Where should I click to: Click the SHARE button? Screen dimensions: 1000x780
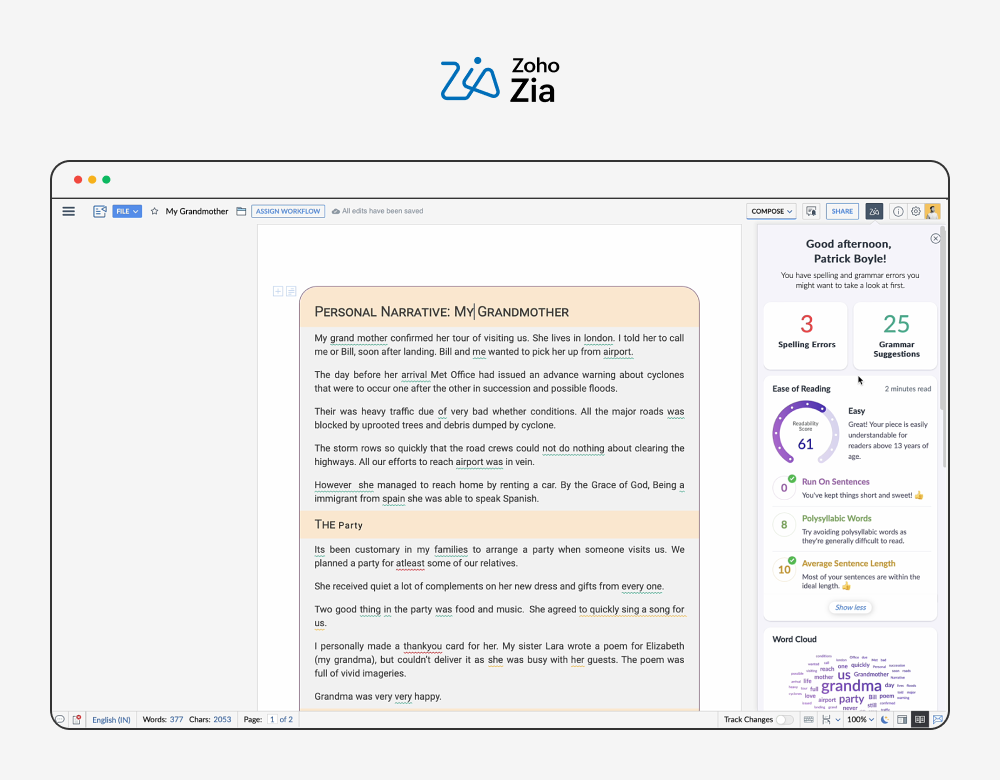click(x=842, y=211)
